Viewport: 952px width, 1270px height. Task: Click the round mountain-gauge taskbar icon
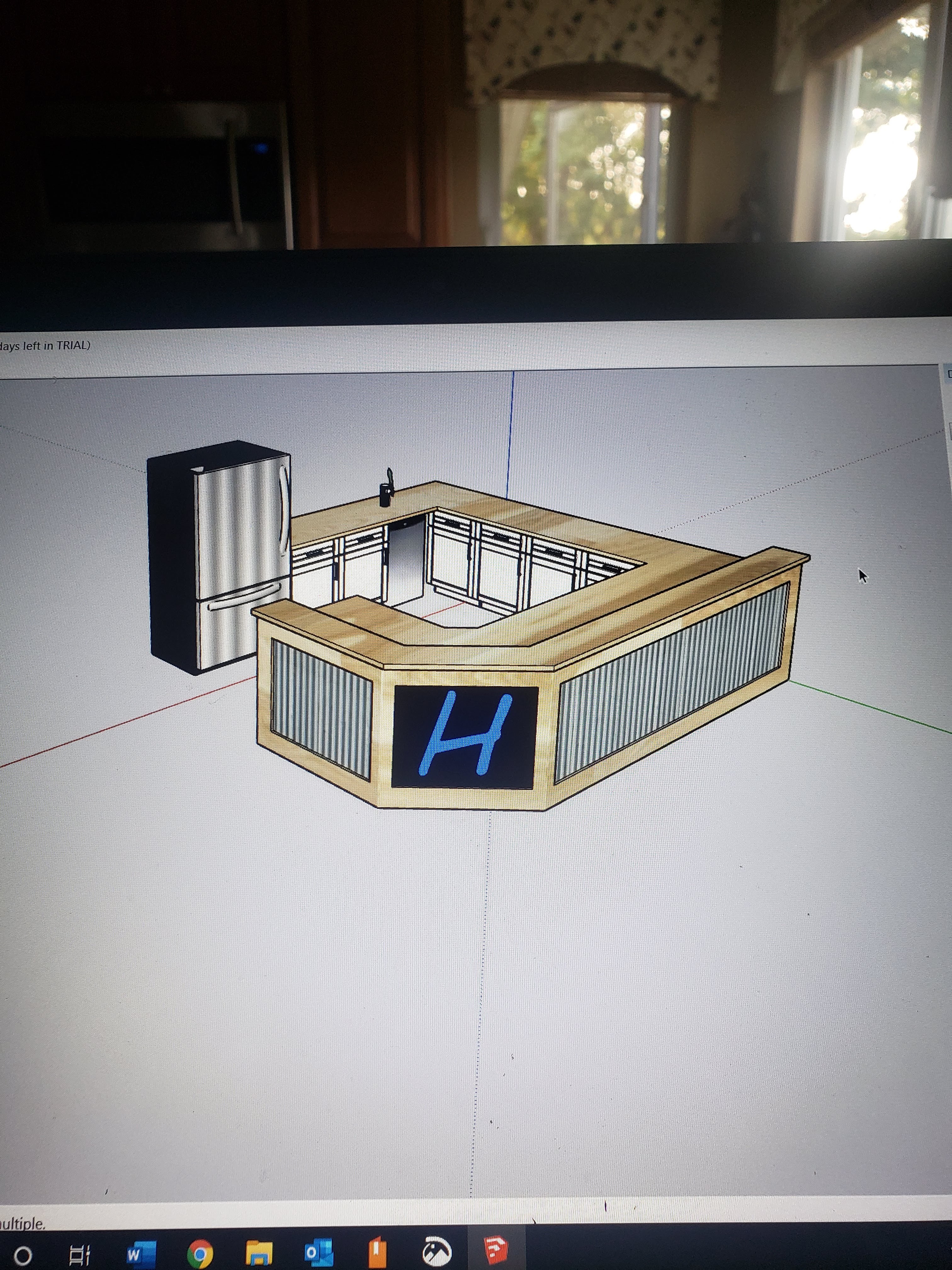(437, 1252)
